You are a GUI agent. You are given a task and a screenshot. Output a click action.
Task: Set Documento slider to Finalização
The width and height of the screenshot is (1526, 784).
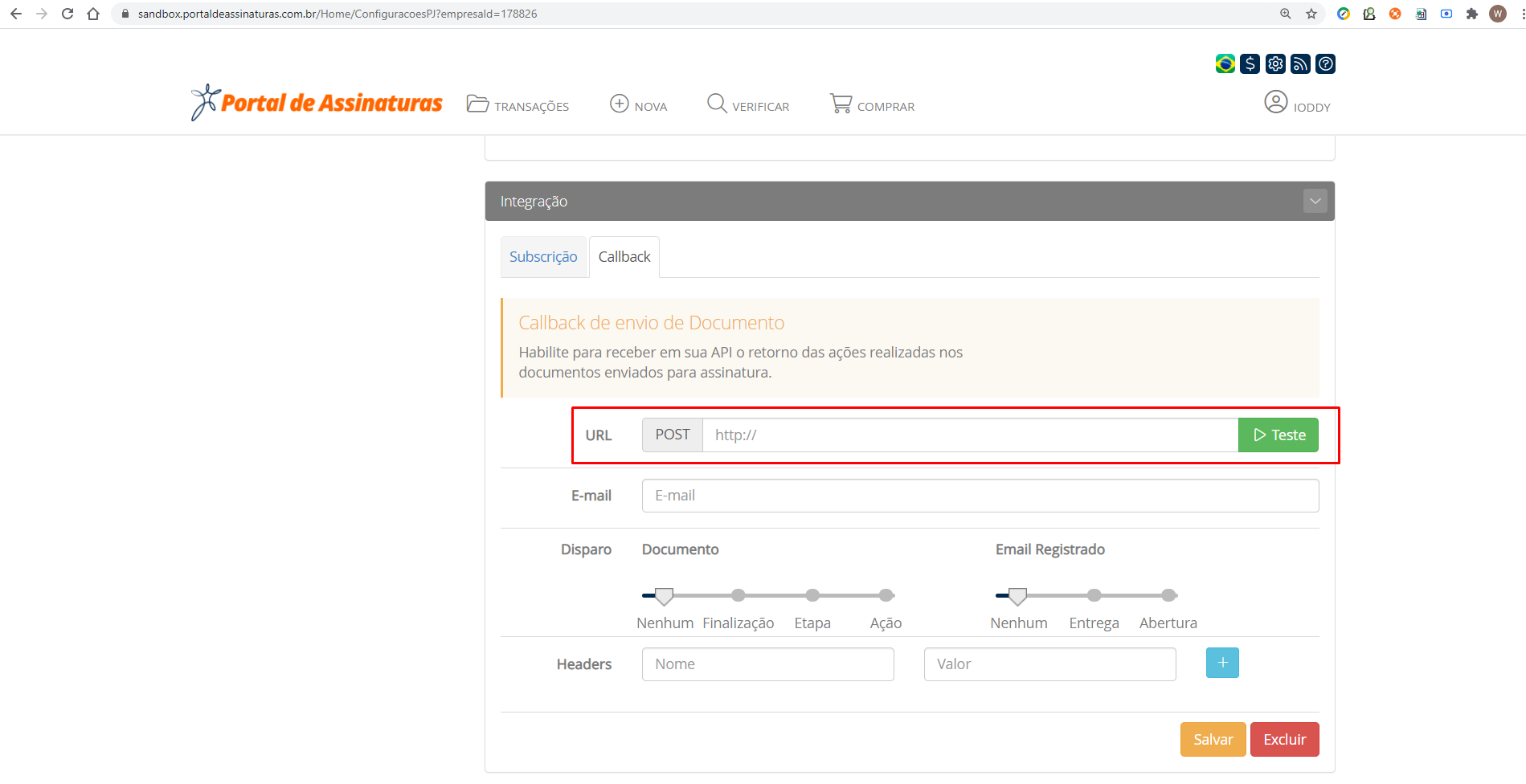coord(738,595)
